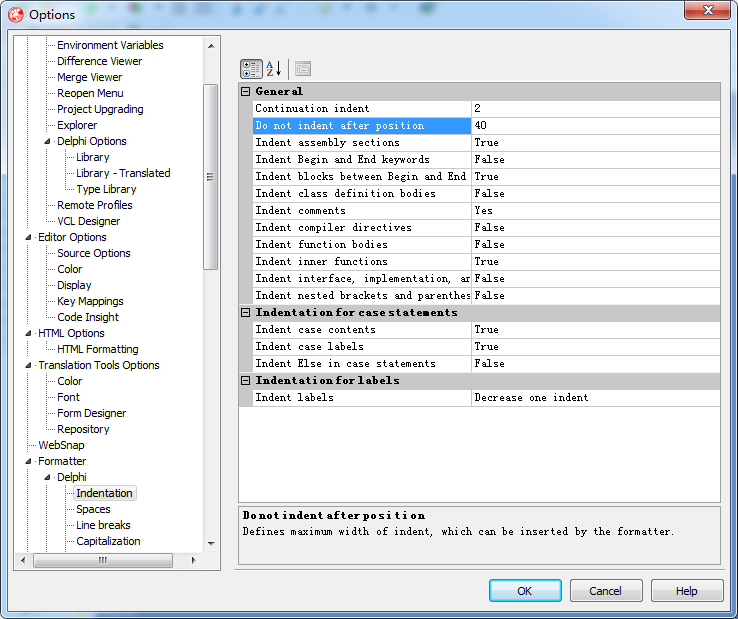This screenshot has height=619, width=738.
Task: Click the Categorized view icon in the property toolbar
Action: point(251,69)
